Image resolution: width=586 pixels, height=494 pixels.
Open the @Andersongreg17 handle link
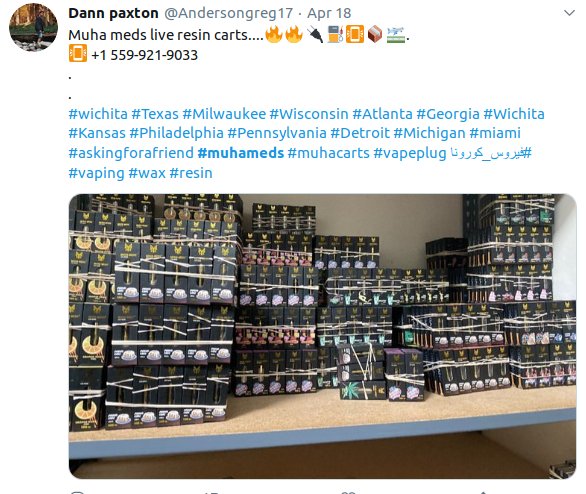pyautogui.click(x=228, y=13)
